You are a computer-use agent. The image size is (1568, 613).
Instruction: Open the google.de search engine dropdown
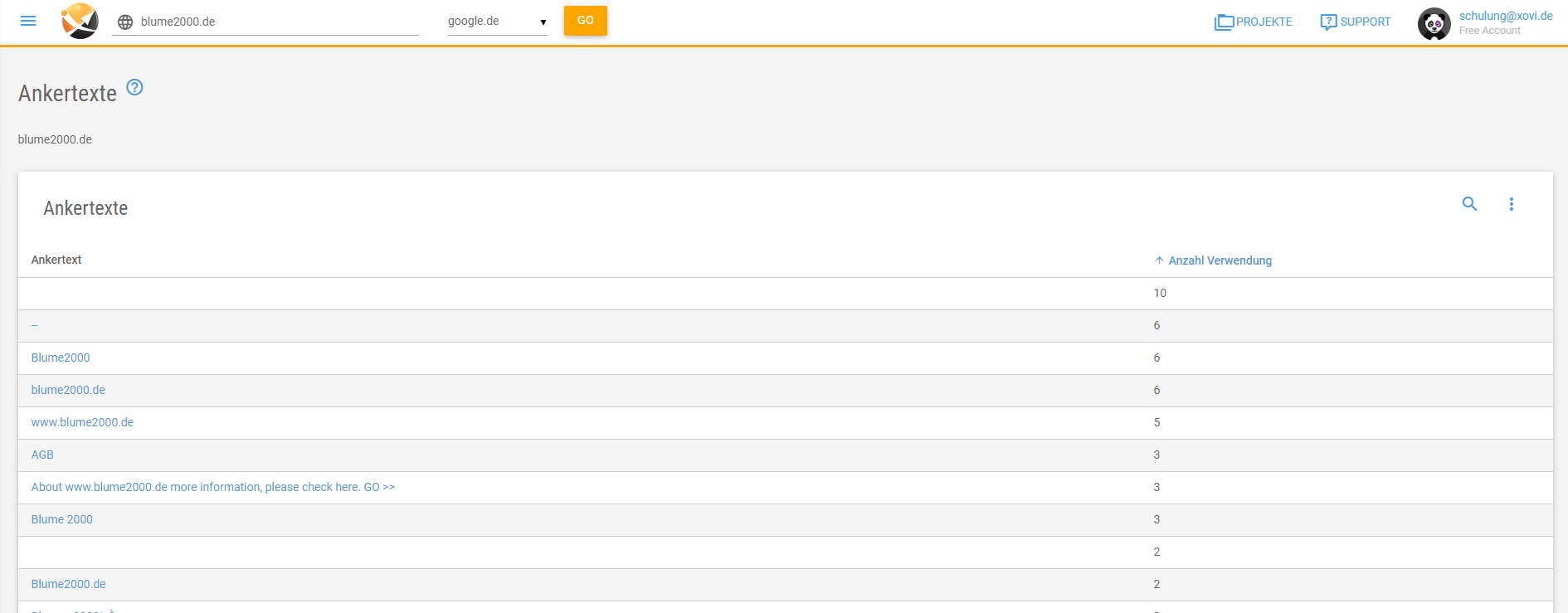497,22
